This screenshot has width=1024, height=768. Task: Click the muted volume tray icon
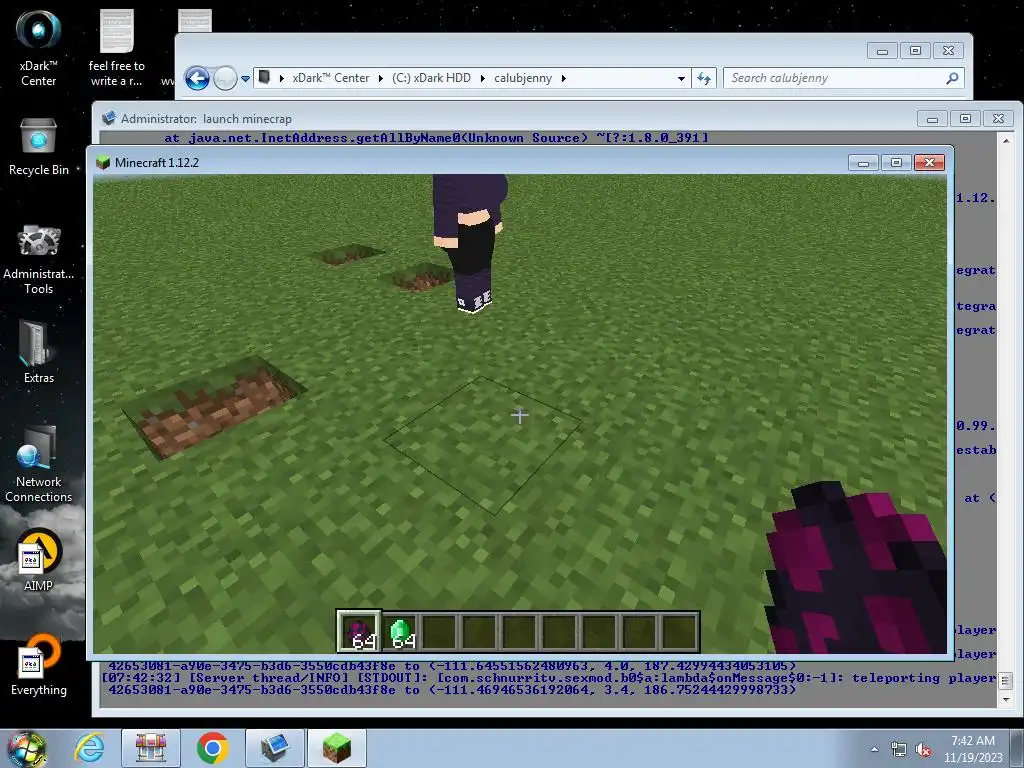tap(923, 749)
